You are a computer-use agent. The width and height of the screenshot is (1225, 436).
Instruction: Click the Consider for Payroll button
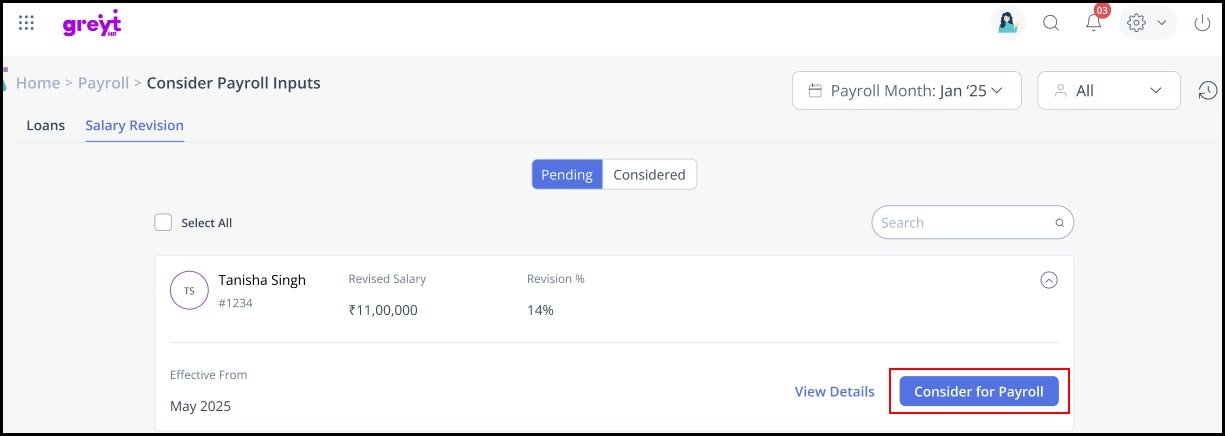tap(978, 392)
